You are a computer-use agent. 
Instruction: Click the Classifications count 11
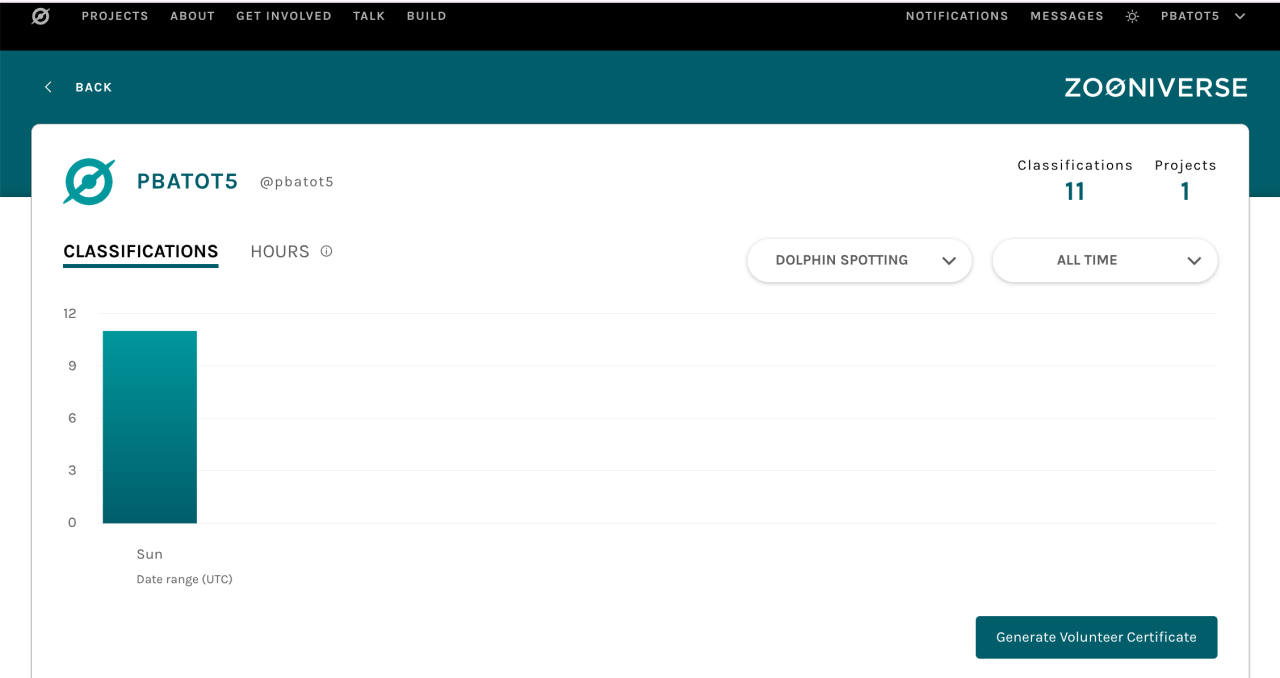(x=1075, y=192)
